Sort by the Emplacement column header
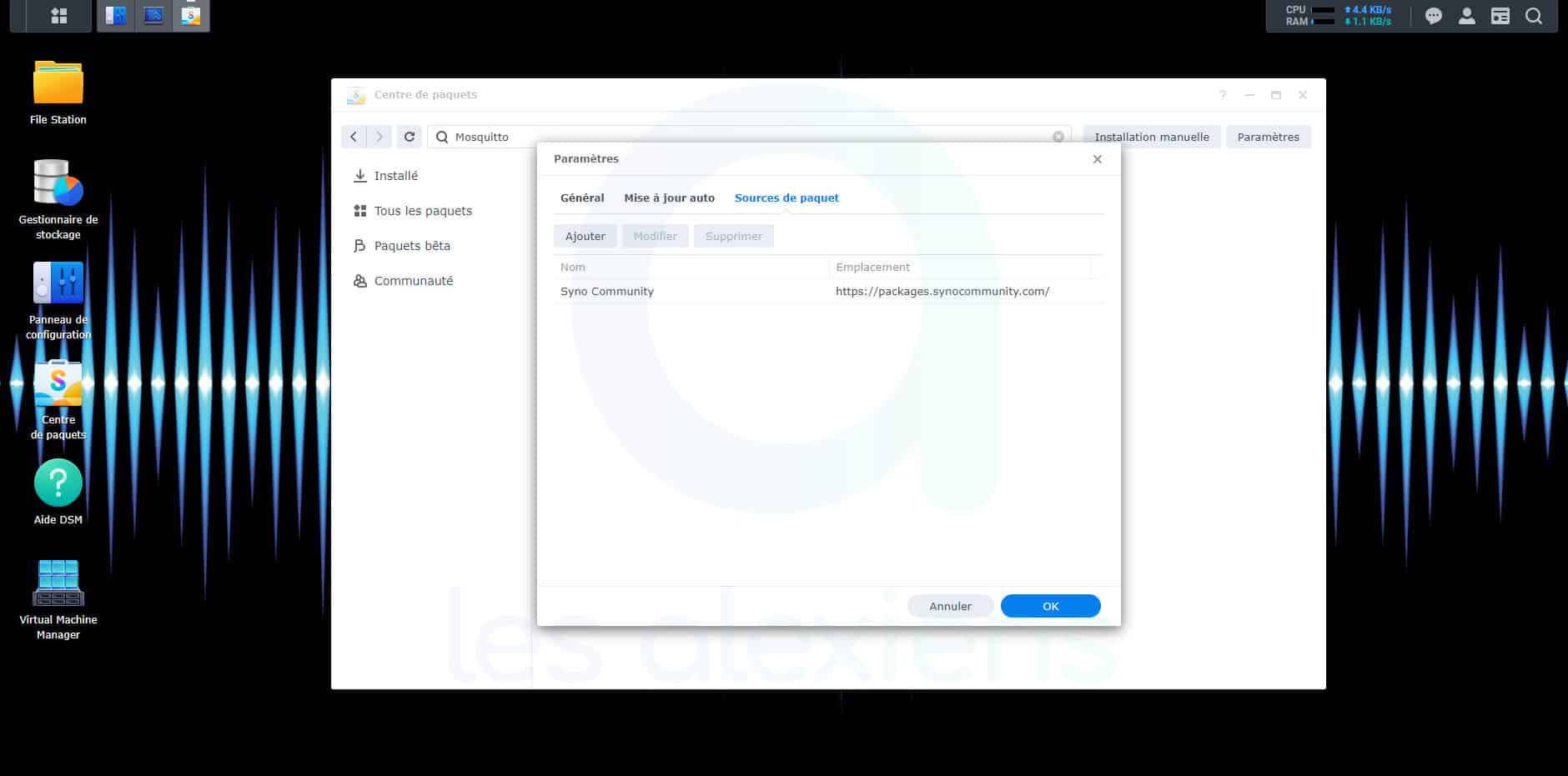Screen dimensions: 1568x776 pyautogui.click(x=960, y=267)
